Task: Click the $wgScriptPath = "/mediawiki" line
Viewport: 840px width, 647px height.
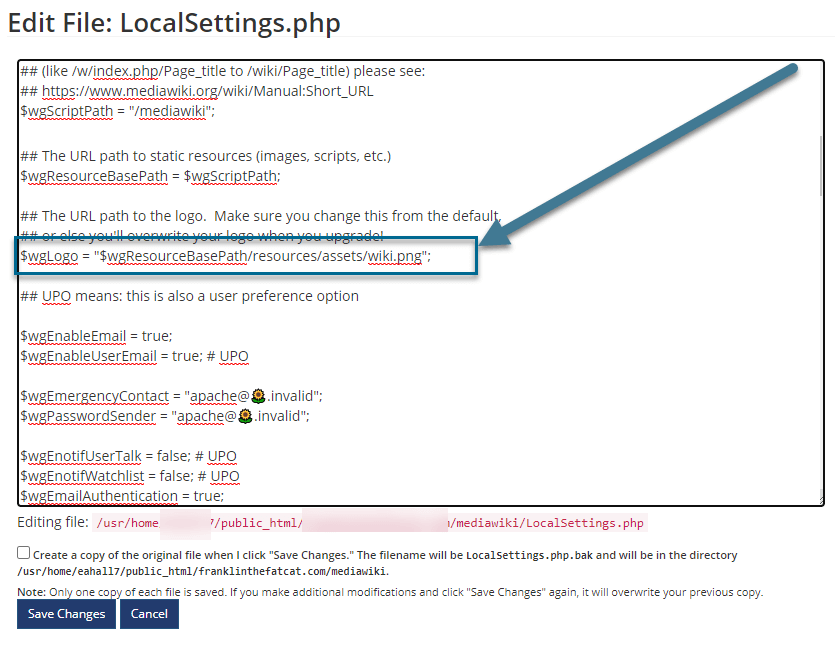Action: [x=118, y=111]
